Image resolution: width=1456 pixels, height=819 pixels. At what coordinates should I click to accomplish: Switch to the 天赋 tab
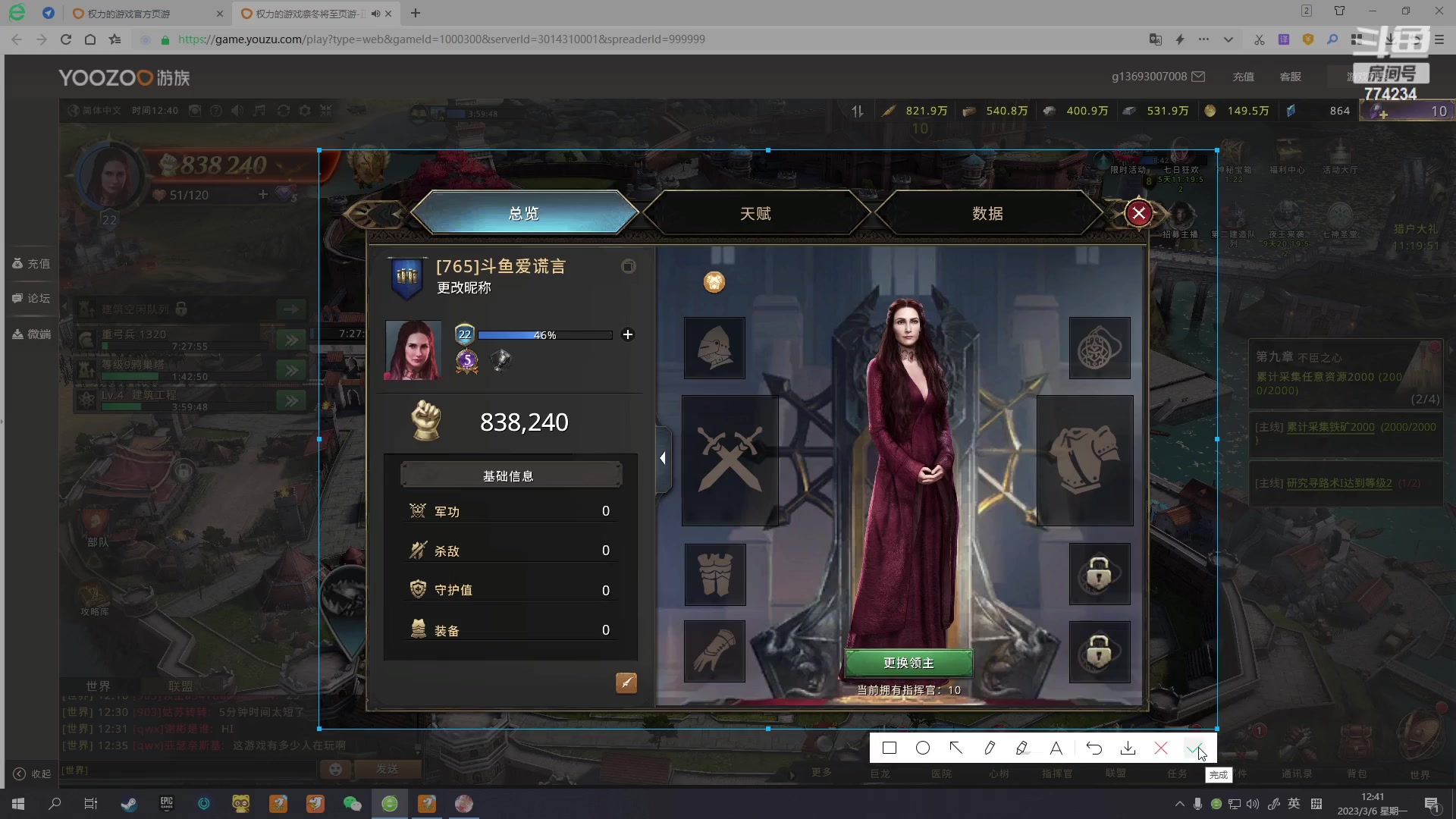tap(756, 213)
